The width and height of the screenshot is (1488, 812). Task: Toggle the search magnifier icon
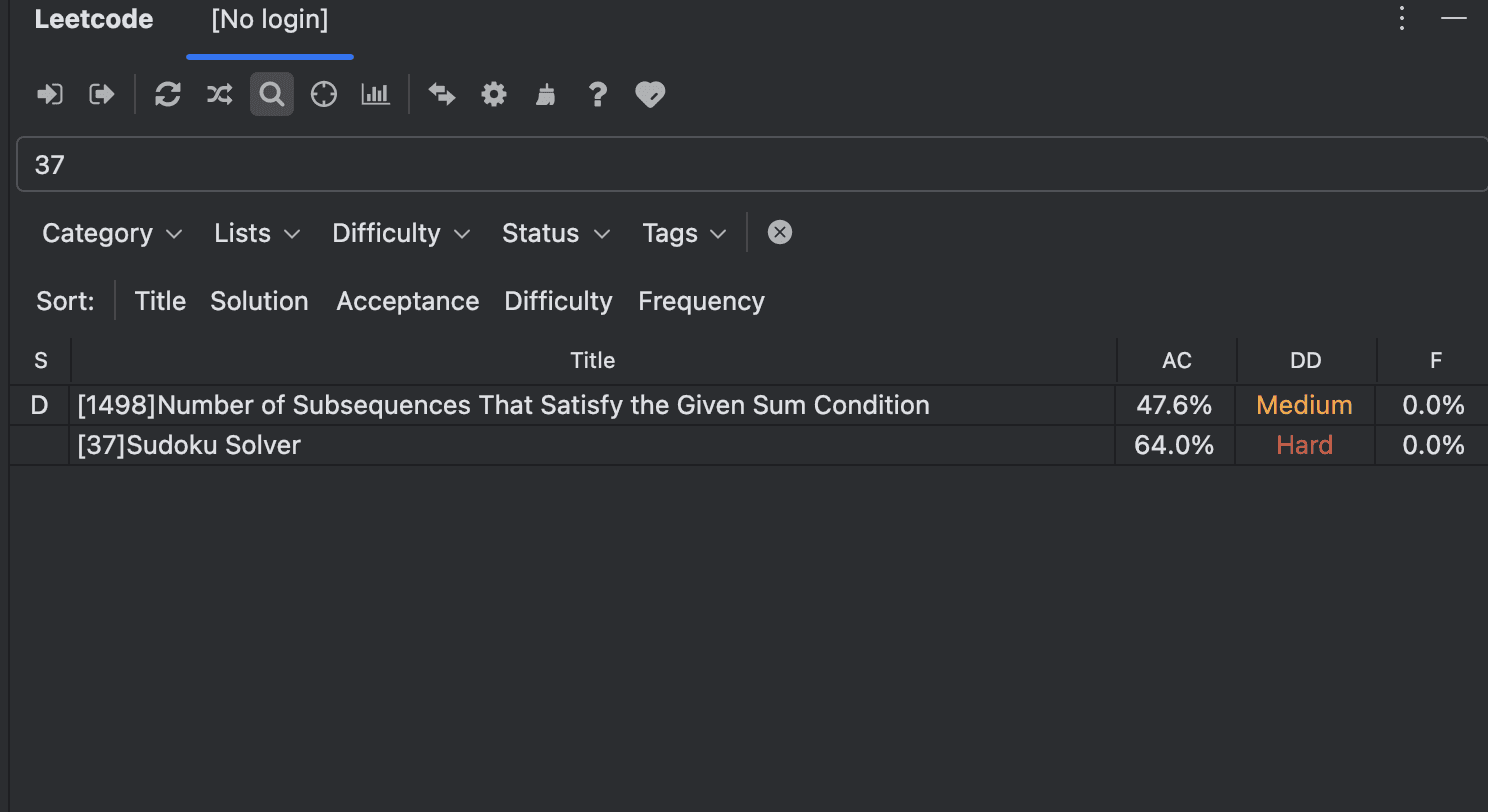coord(271,94)
